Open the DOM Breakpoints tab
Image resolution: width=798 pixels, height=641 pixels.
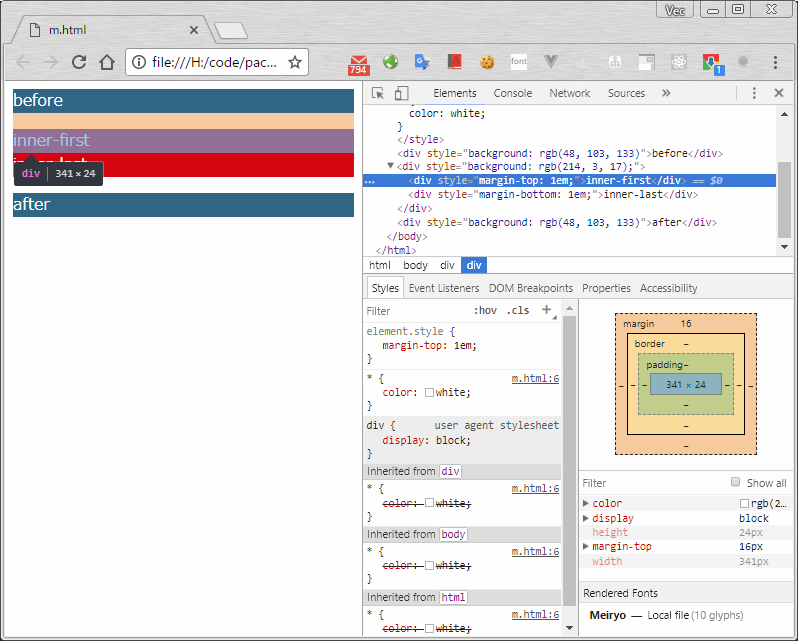(531, 288)
